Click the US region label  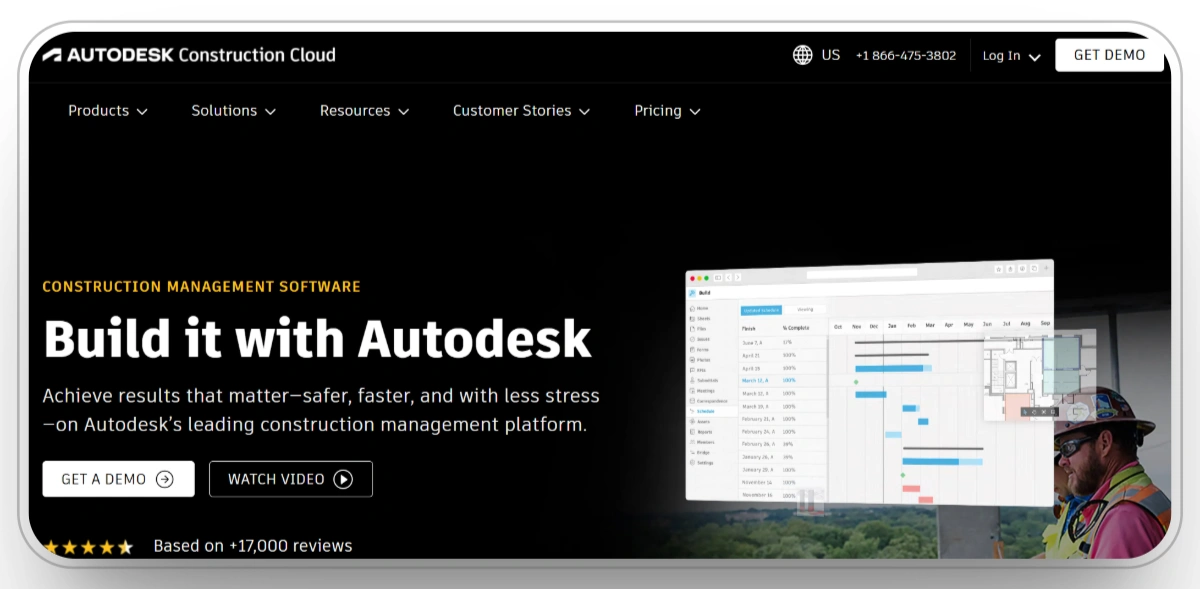click(x=831, y=55)
